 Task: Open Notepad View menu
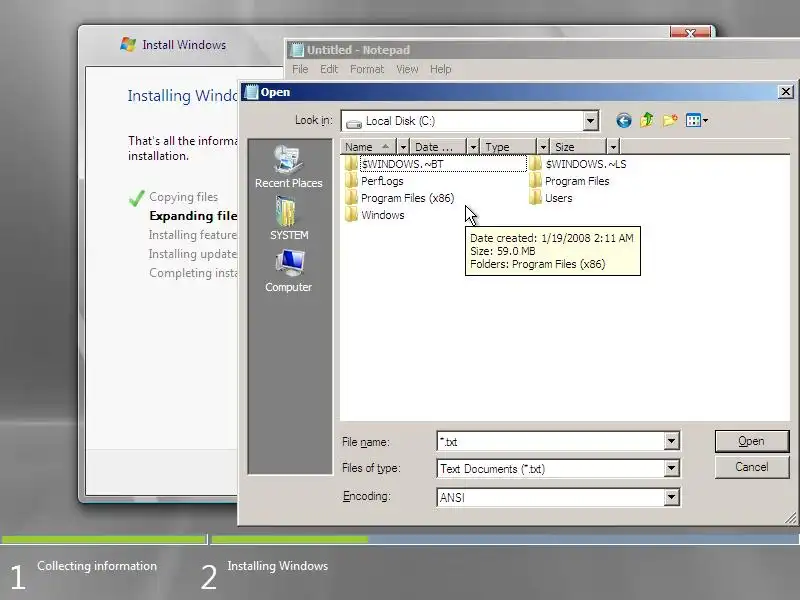[407, 69]
